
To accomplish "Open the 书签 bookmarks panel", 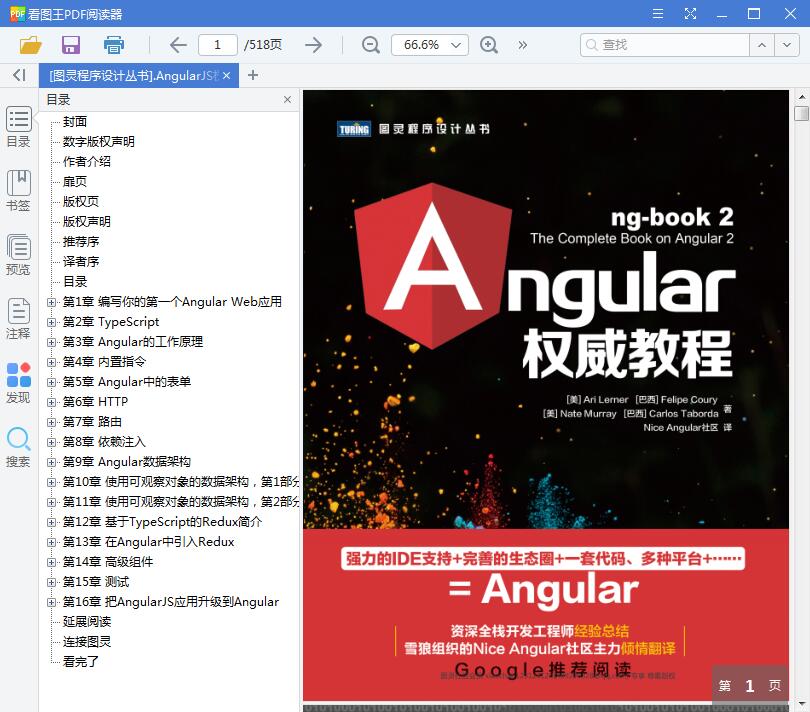I will (x=19, y=191).
